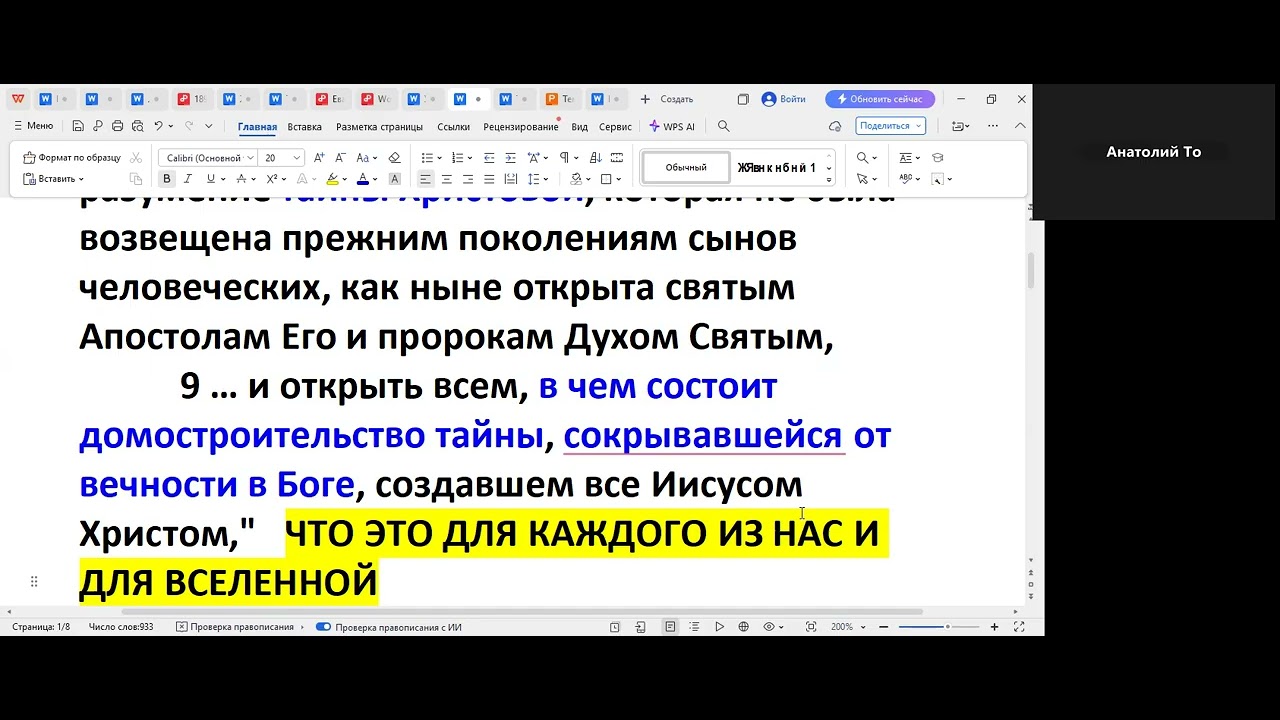This screenshot has width=1280, height=720.
Task: Click the Print icon
Action: (x=117, y=126)
